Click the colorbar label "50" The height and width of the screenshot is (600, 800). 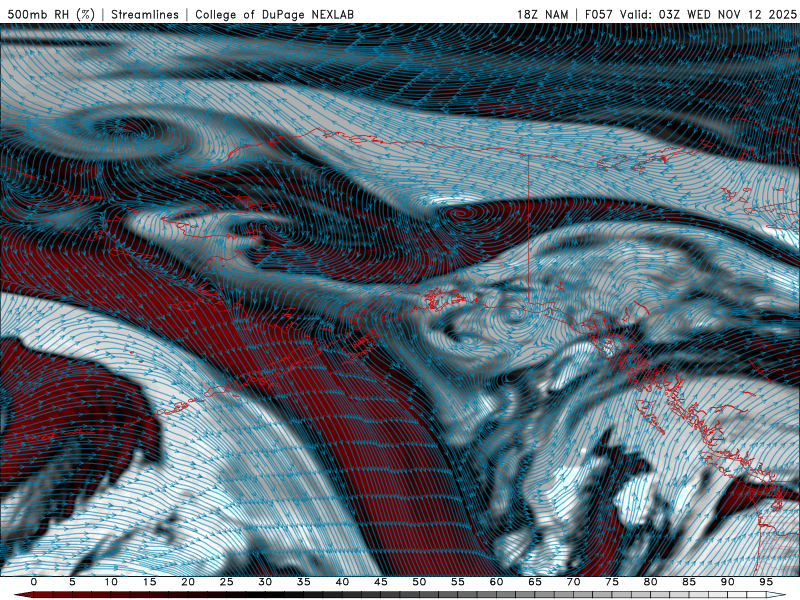(419, 582)
